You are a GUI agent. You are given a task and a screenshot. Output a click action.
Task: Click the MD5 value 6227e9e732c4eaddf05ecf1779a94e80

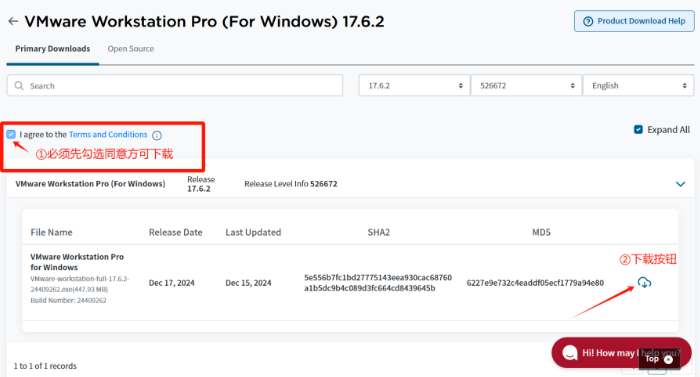(x=535, y=283)
